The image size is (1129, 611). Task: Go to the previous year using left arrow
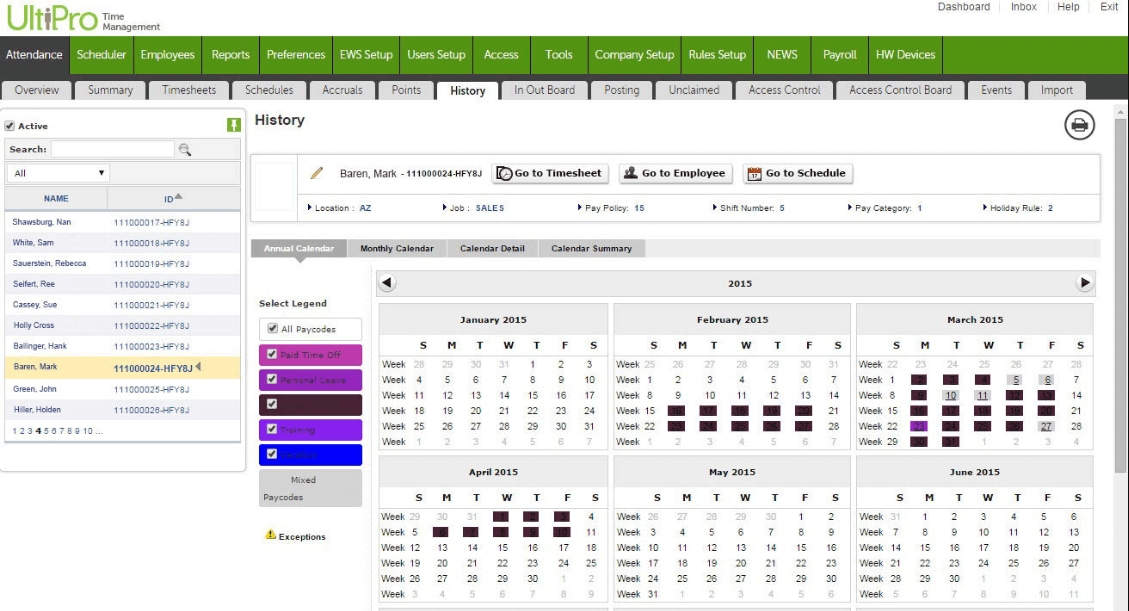click(388, 283)
